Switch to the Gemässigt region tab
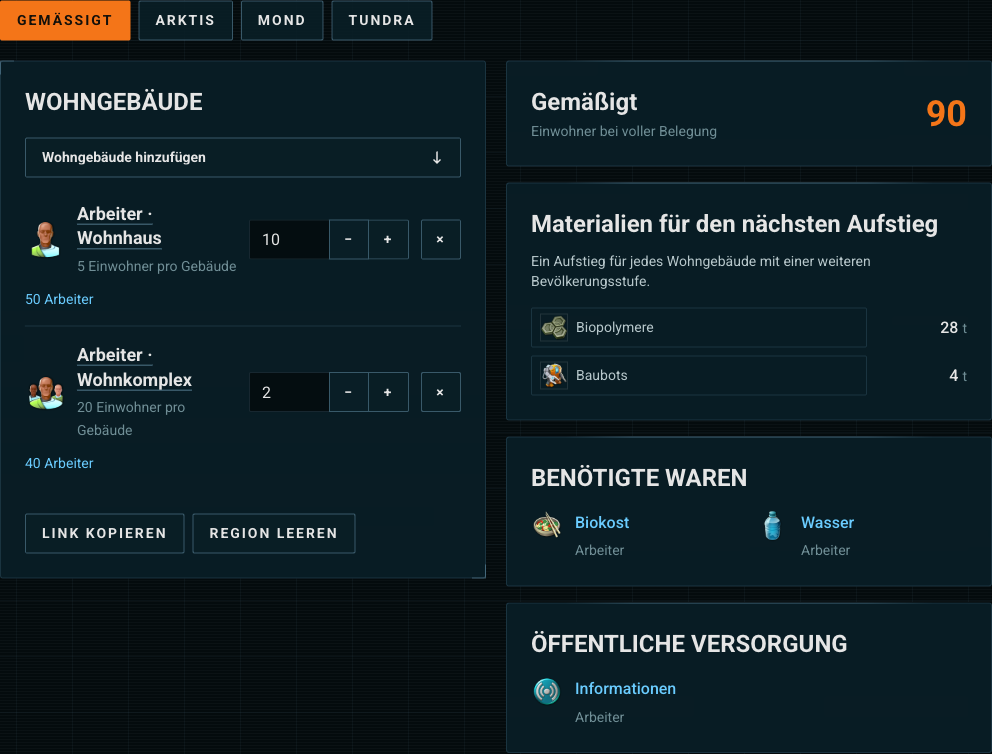This screenshot has width=992, height=754. (65, 20)
